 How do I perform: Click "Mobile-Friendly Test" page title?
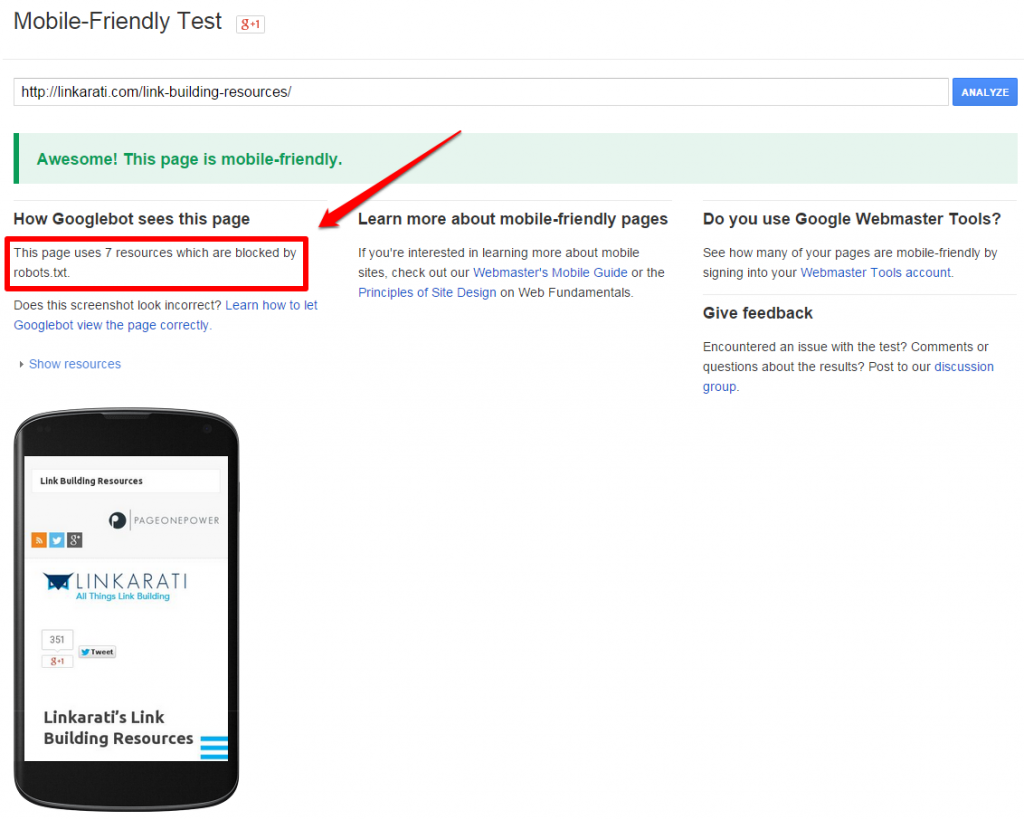118,22
